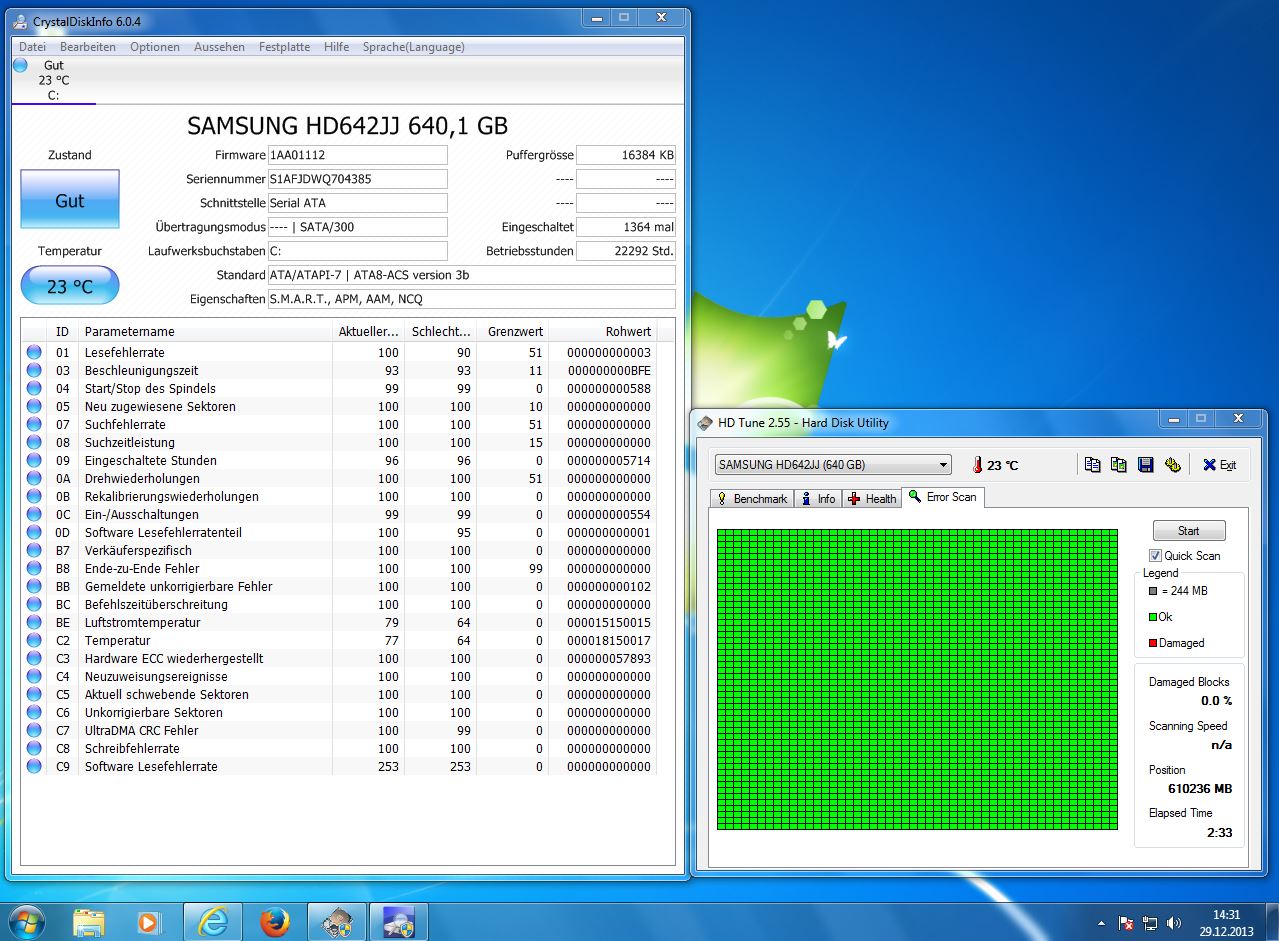Click the status orb for Unkorrigierbare Sektoren row
The height and width of the screenshot is (941, 1279).
coord(35,712)
